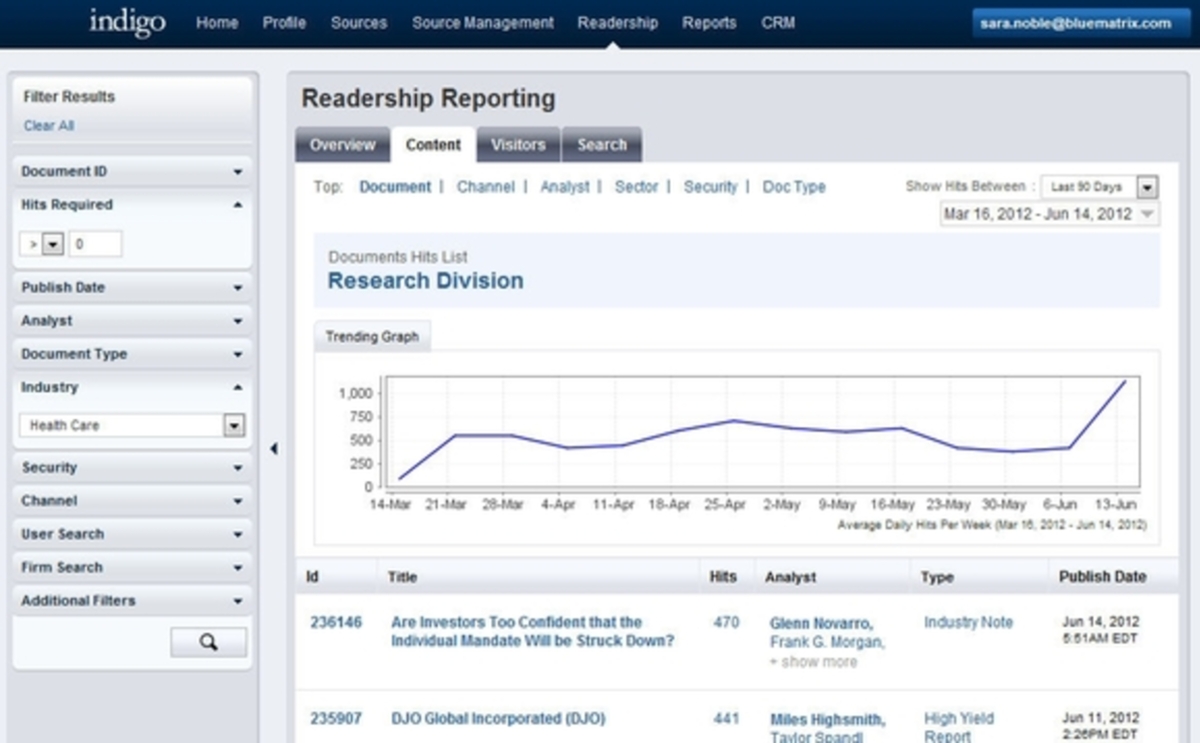Collapse the Hits Required filter
This screenshot has width=1200, height=743.
(238, 204)
